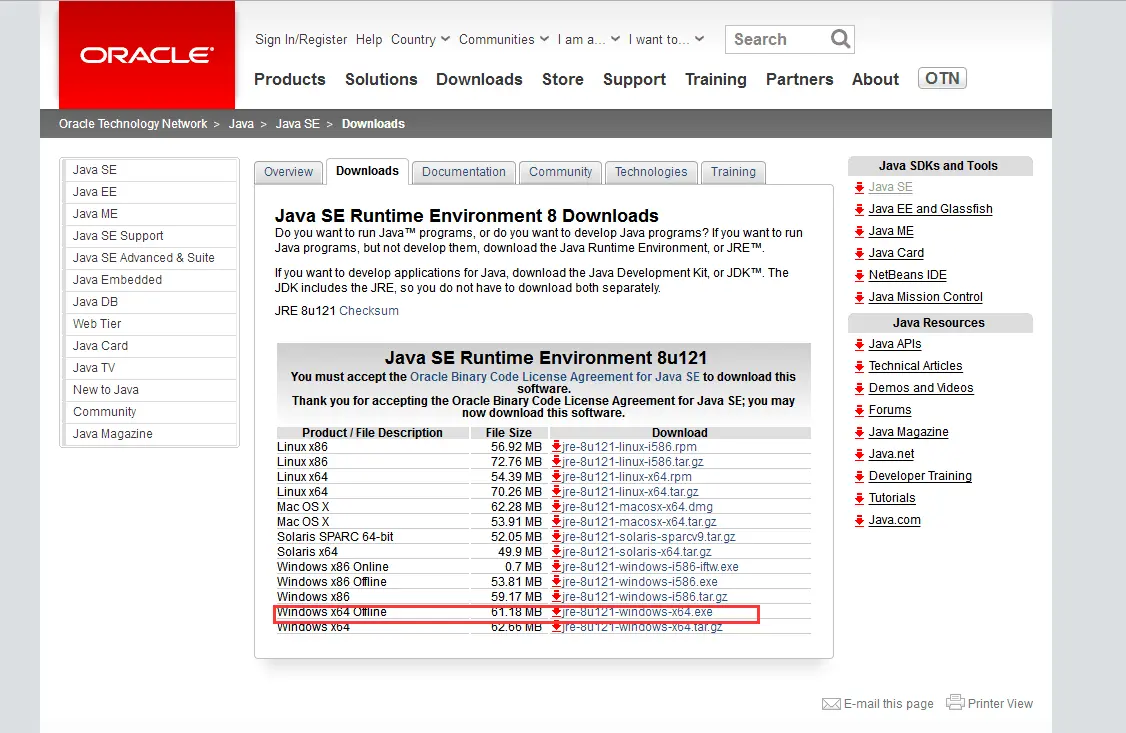This screenshot has width=1126, height=733.
Task: Open Technical Articles link
Action: tap(915, 366)
